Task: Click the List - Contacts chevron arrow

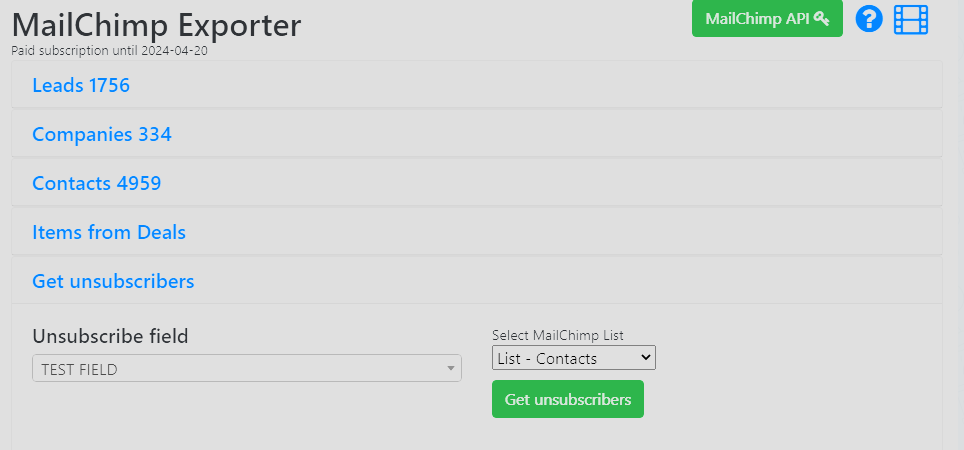Action: (646, 358)
